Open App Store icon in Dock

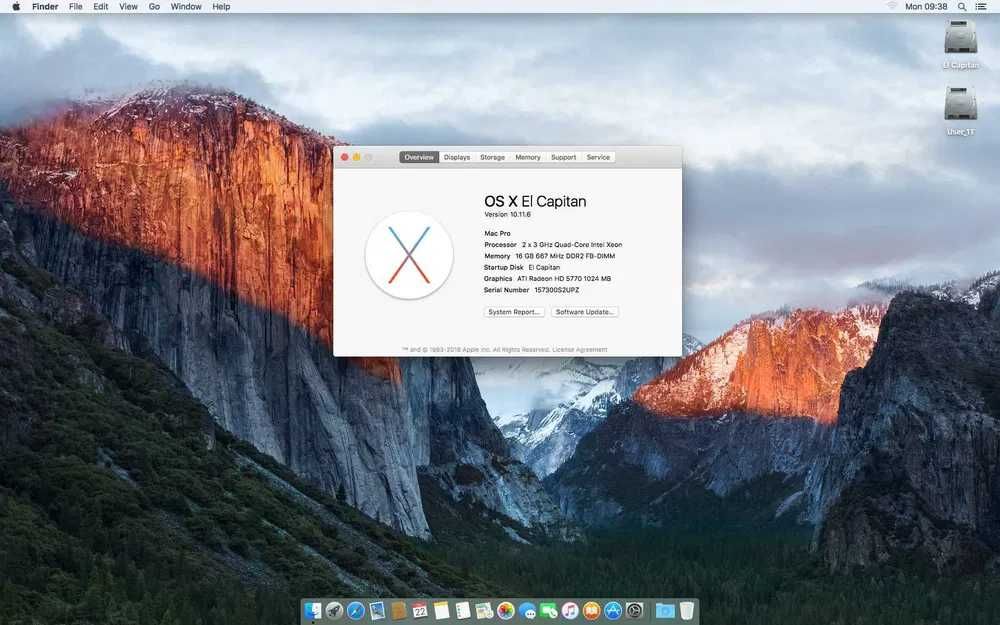pyautogui.click(x=613, y=611)
